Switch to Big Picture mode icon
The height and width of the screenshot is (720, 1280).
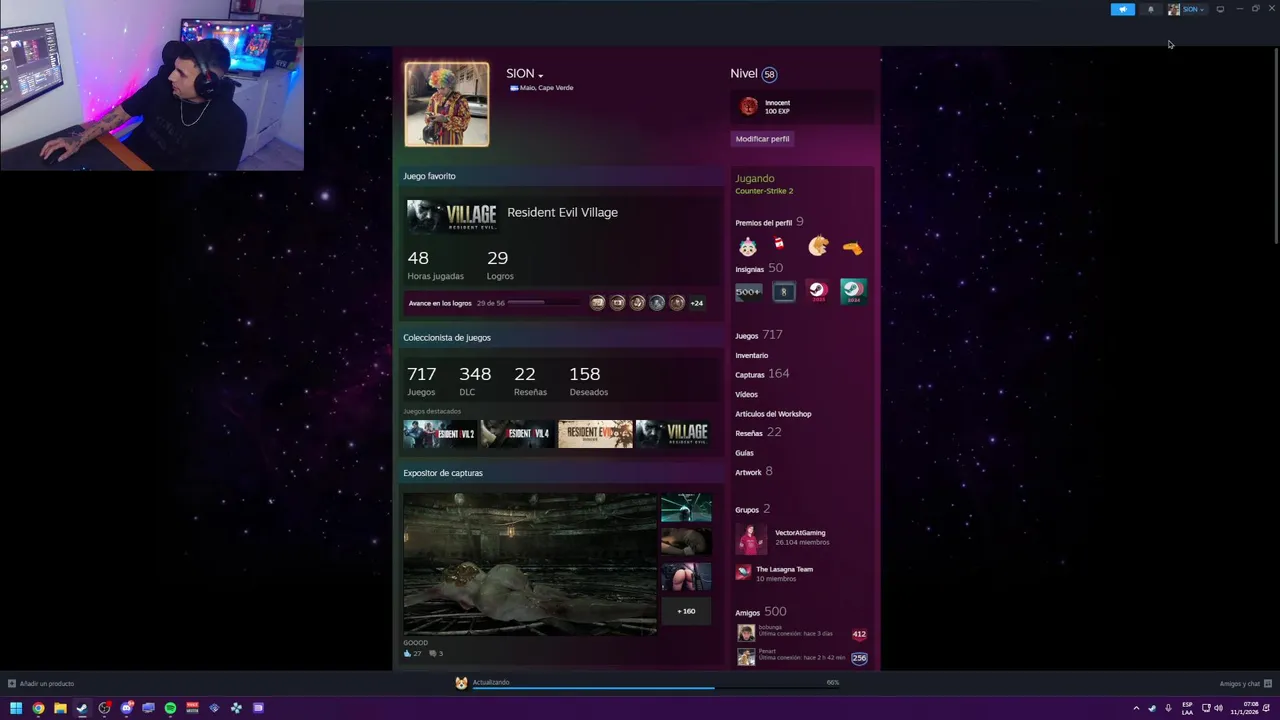(1220, 9)
